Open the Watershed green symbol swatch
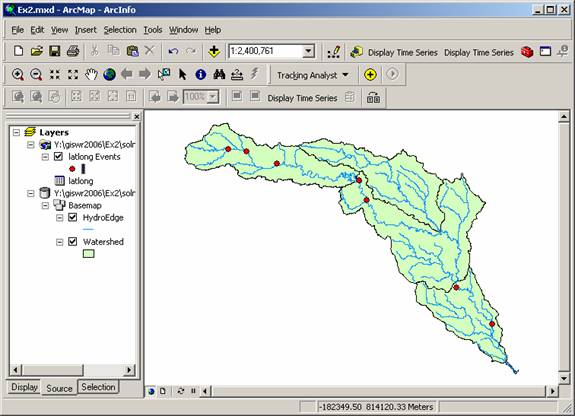This screenshot has width=575, height=416. (x=88, y=254)
